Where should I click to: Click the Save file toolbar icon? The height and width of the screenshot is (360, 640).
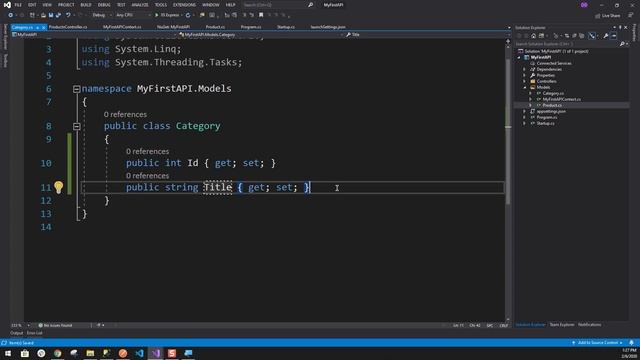click(51, 15)
